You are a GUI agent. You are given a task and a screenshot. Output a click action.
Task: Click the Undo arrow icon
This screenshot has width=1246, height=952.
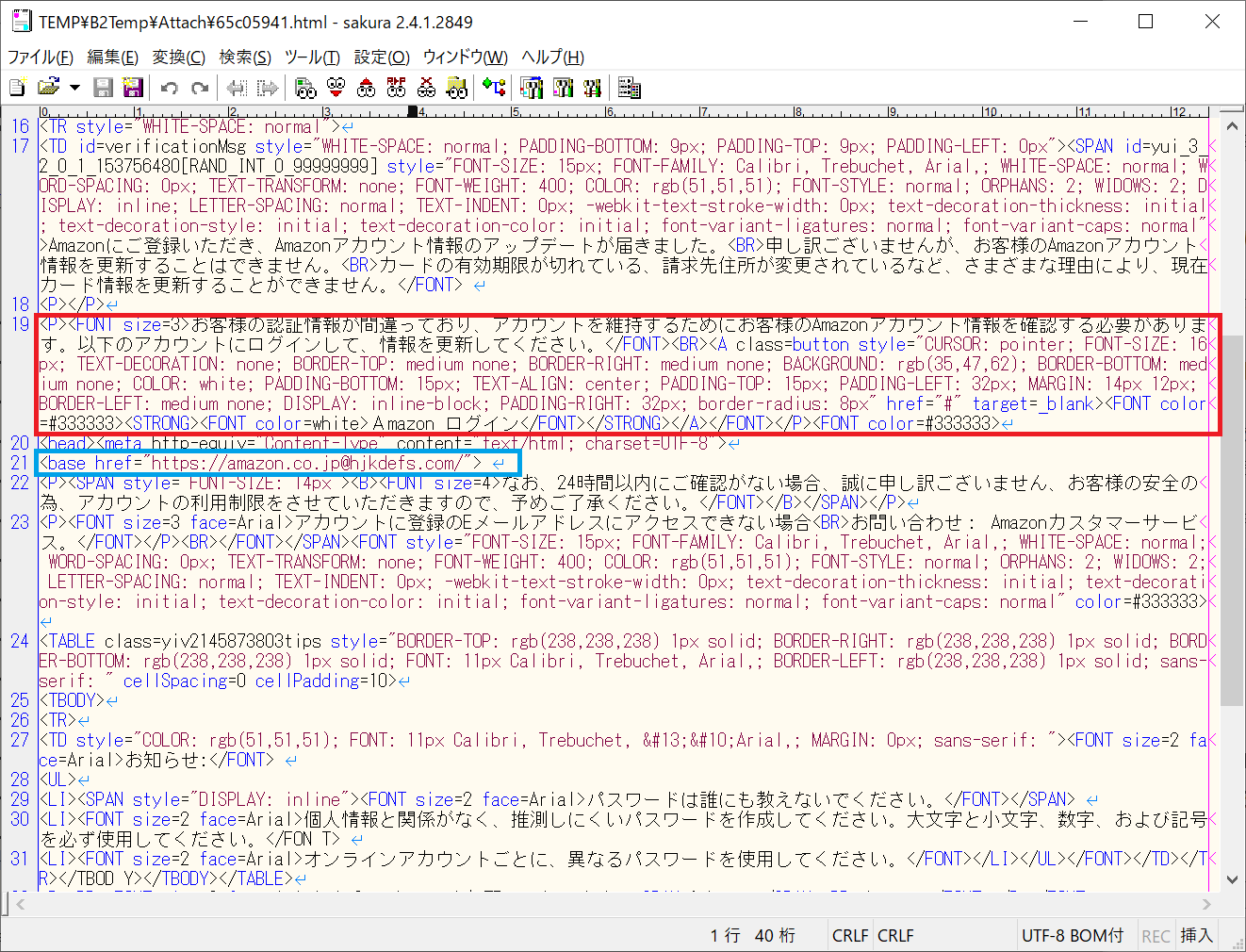pyautogui.click(x=170, y=88)
